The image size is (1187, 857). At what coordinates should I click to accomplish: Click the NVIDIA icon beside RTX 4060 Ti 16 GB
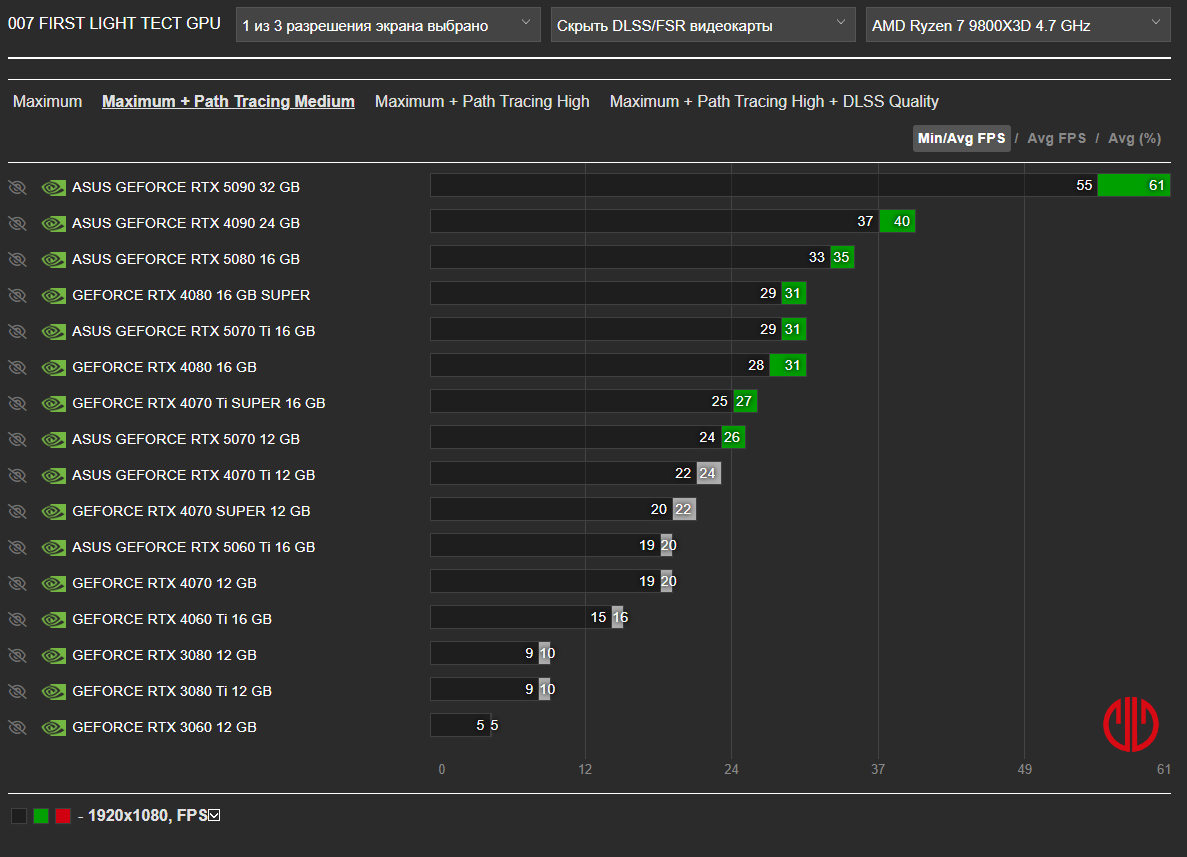(x=54, y=619)
